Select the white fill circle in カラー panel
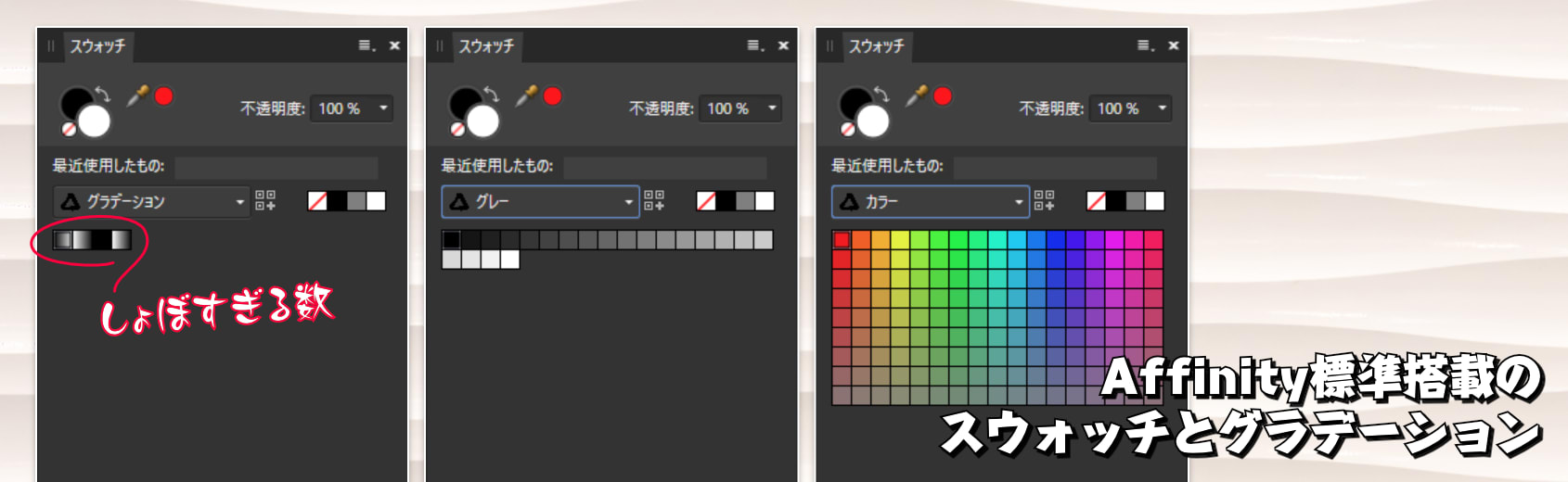 click(x=873, y=120)
